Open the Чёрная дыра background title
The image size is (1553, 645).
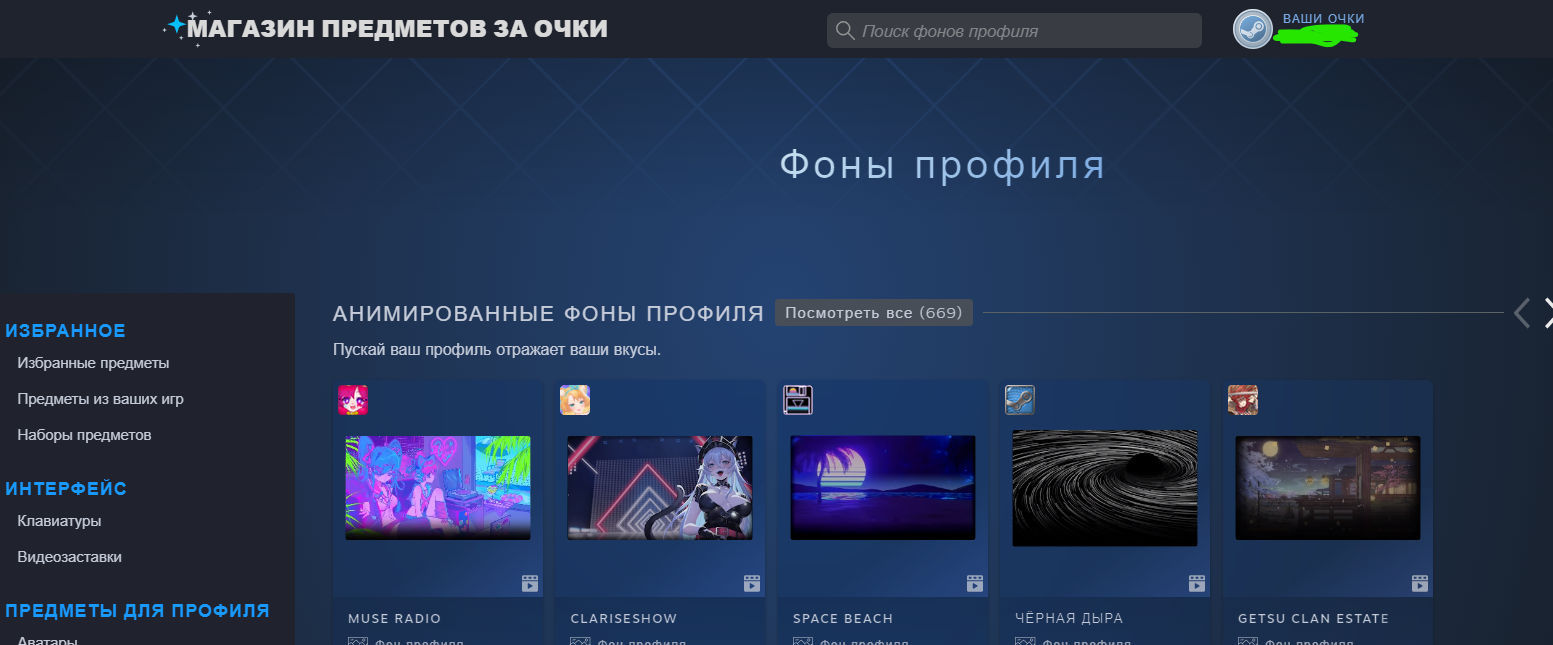click(1069, 618)
